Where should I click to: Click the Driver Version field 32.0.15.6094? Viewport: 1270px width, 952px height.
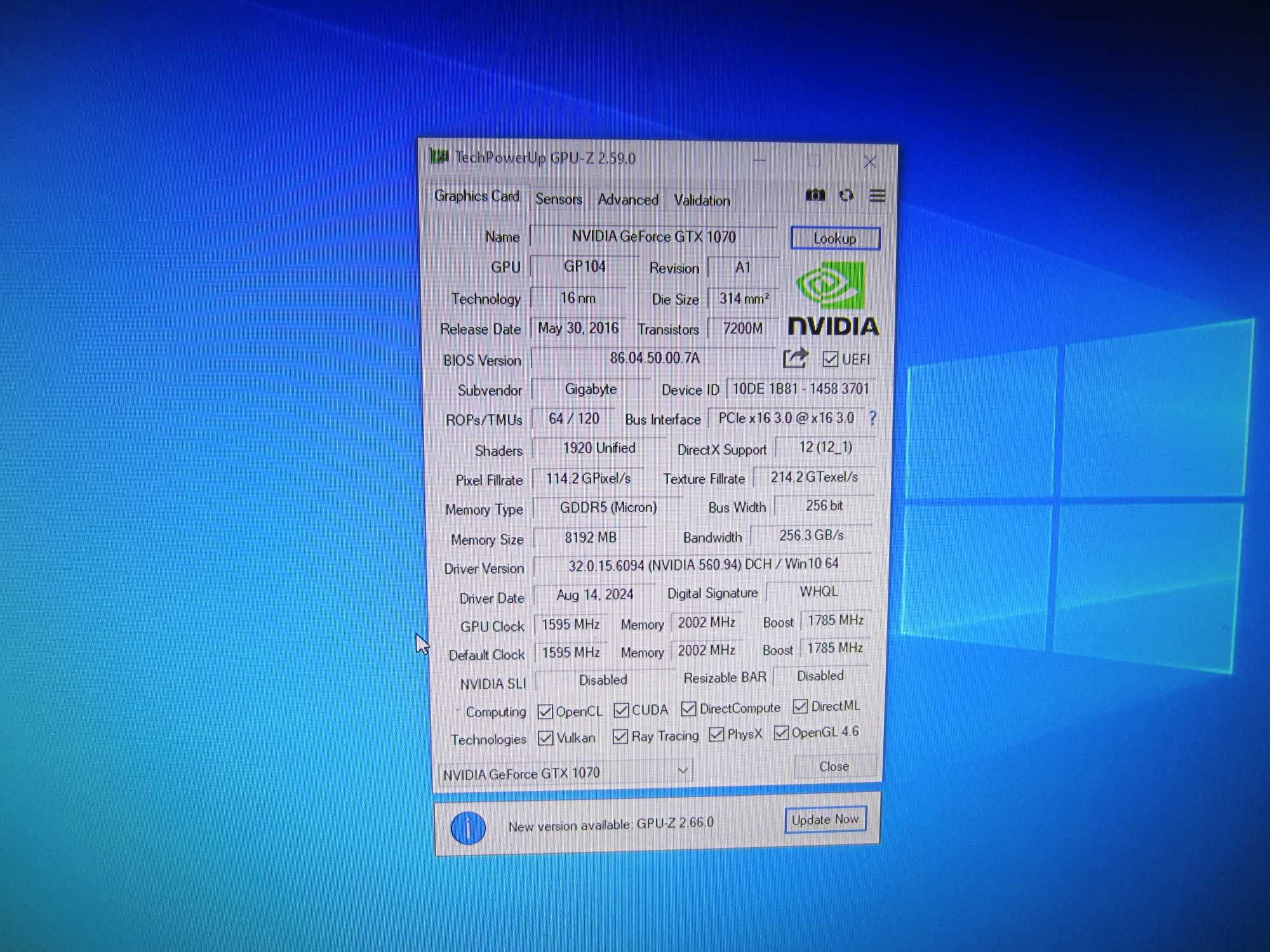(x=703, y=564)
